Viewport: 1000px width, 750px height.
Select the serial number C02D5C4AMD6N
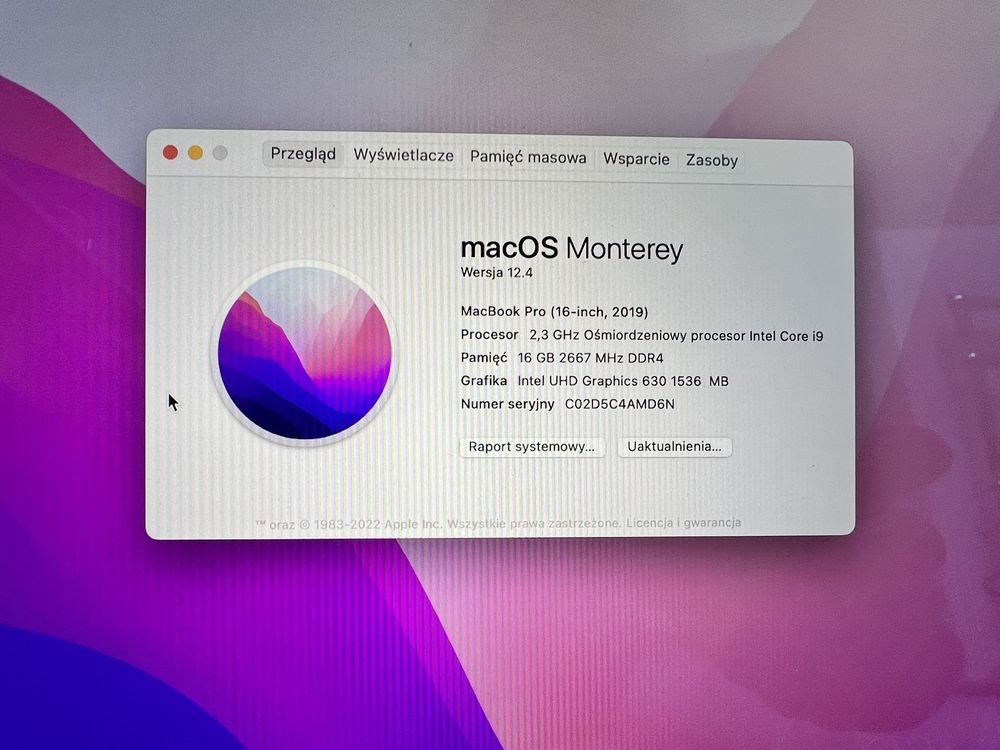tap(620, 404)
